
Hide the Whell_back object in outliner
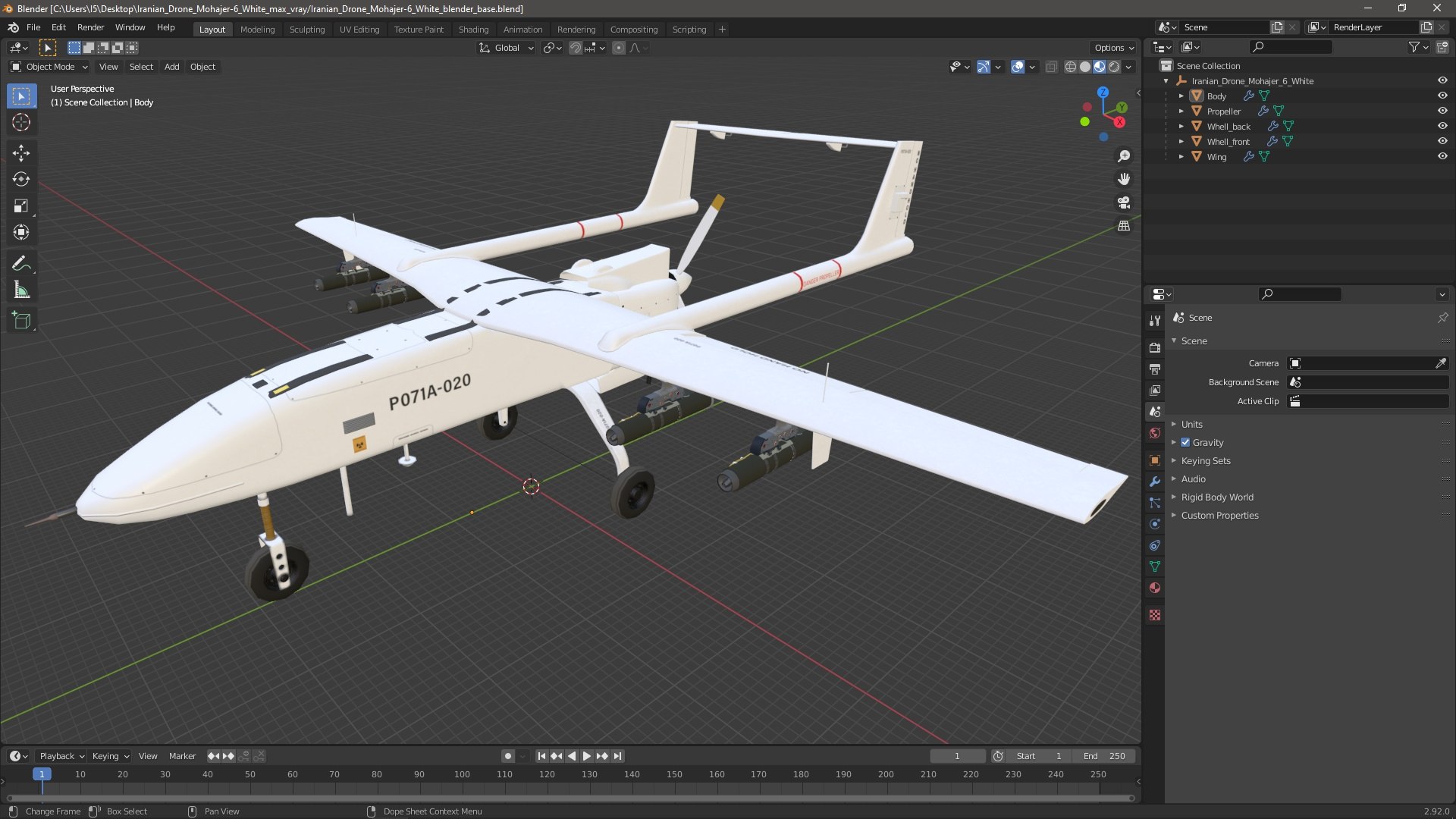click(1442, 127)
